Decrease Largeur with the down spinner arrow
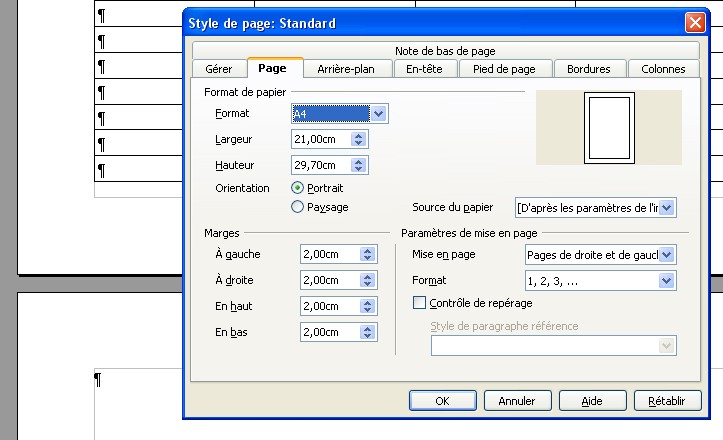The image size is (723, 440). coord(359,143)
